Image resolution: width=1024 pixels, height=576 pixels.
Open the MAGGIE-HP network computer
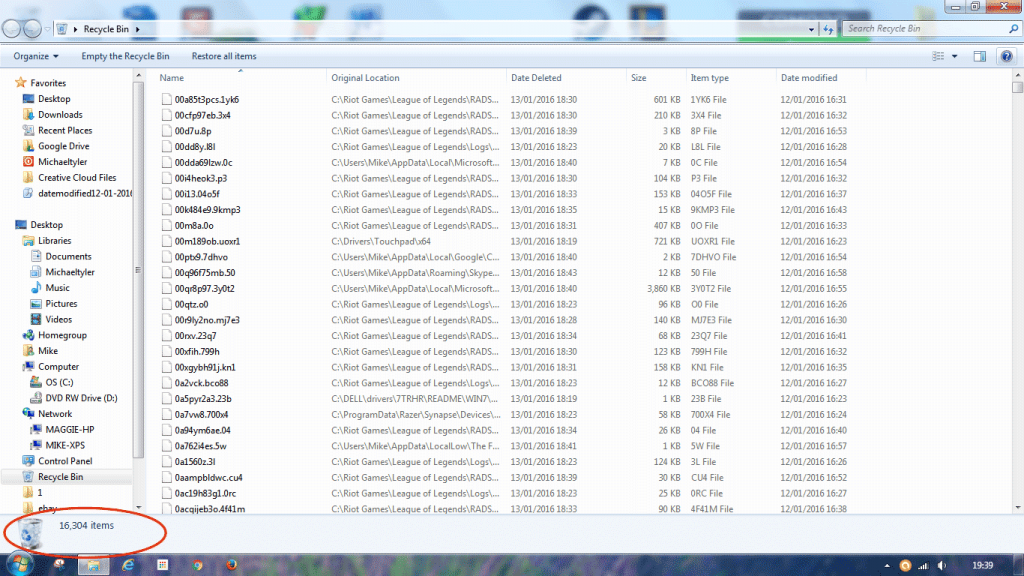[69, 429]
